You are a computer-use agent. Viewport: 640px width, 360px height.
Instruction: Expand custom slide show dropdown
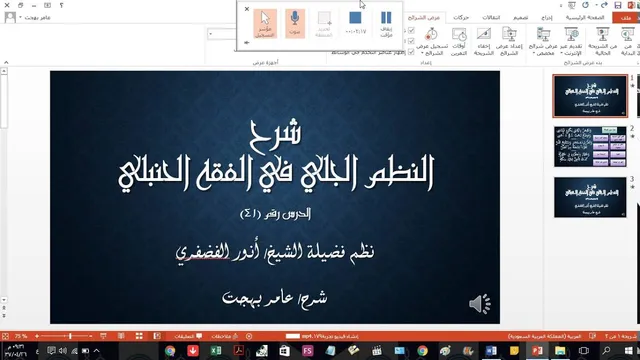tap(543, 42)
